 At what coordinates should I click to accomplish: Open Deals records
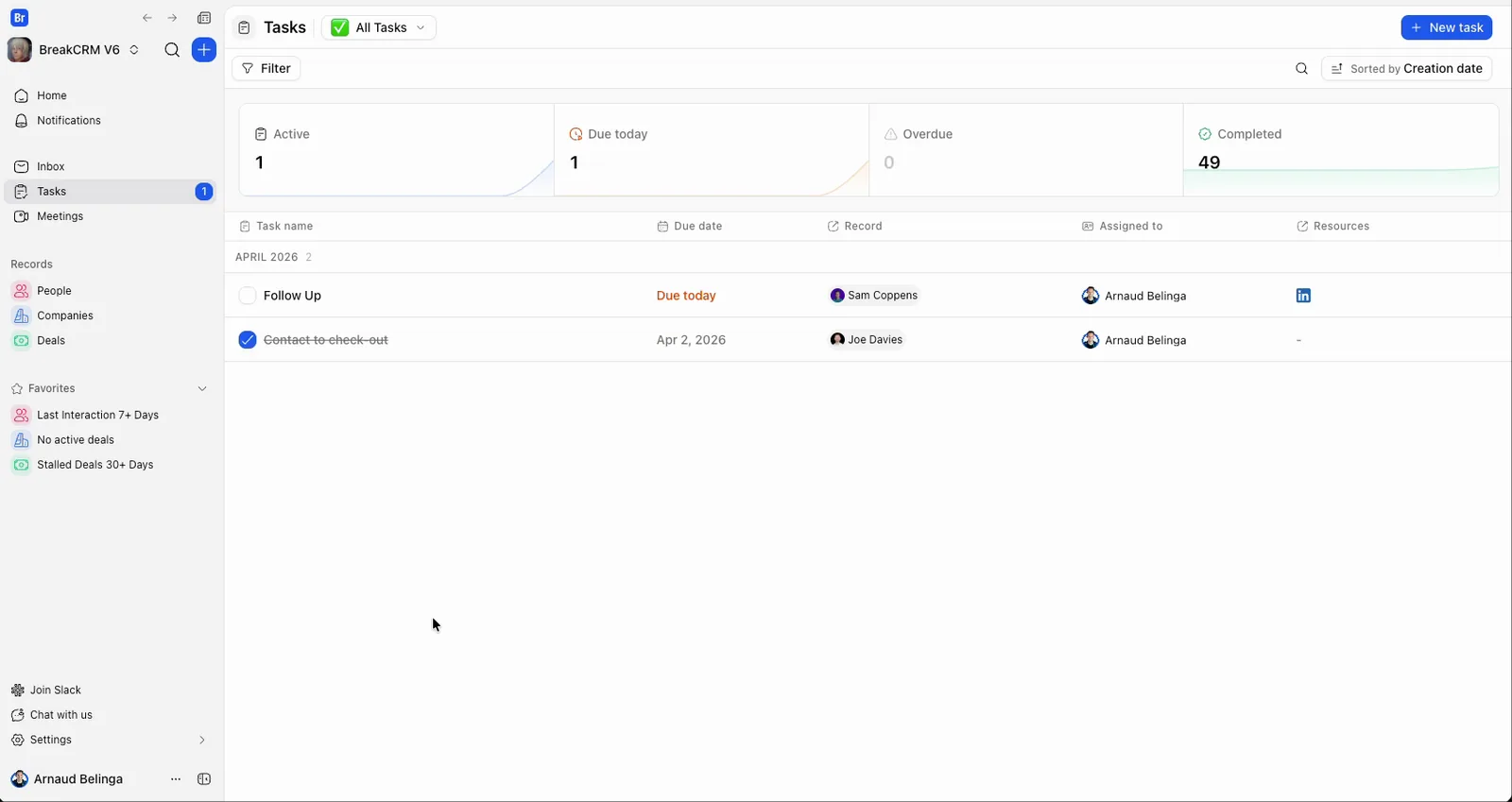[111, 341]
